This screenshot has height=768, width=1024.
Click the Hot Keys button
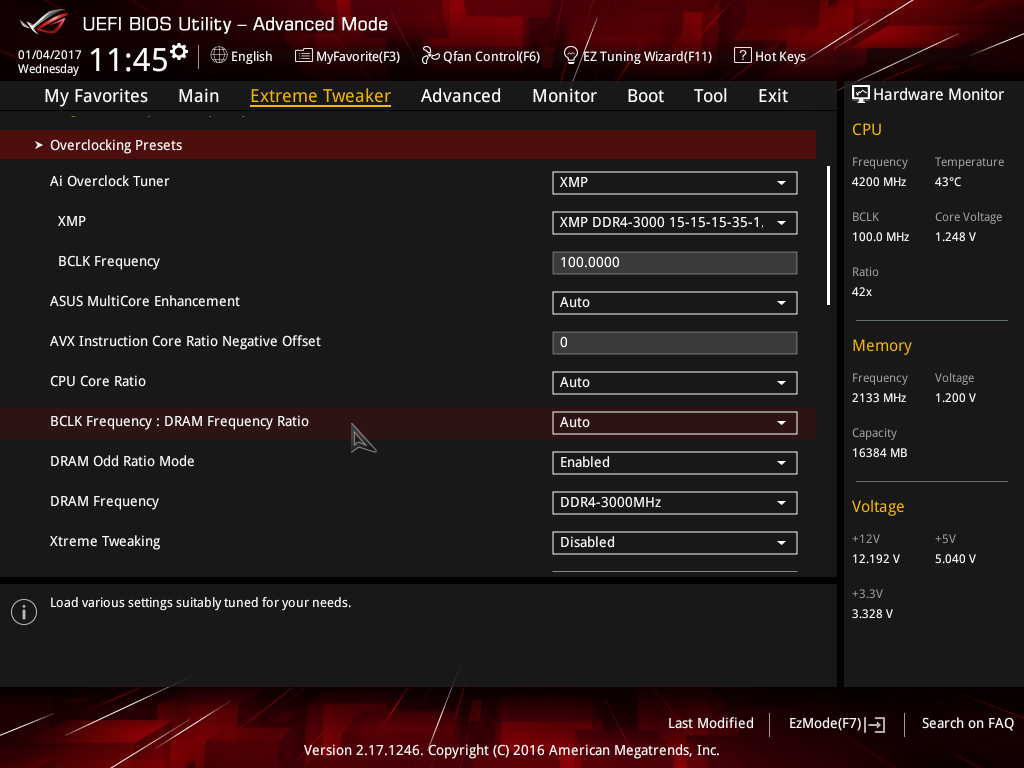point(770,56)
